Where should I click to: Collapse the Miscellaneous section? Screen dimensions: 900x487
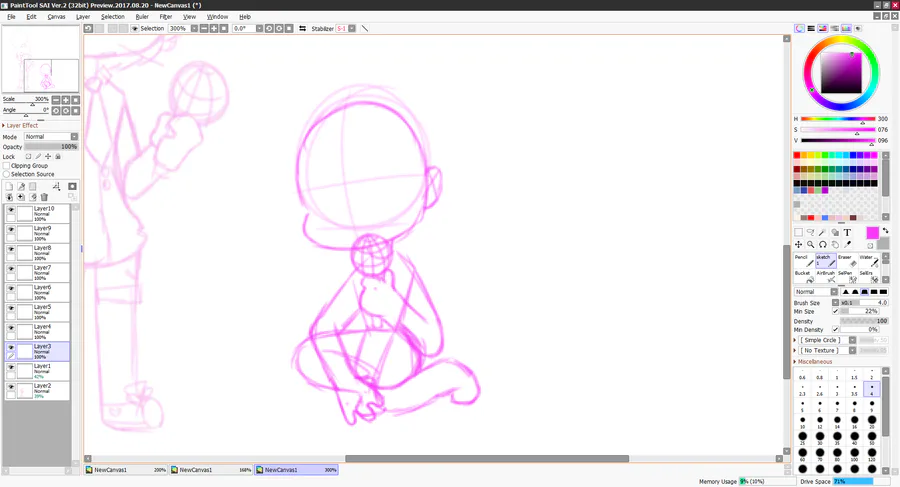pyautogui.click(x=813, y=362)
